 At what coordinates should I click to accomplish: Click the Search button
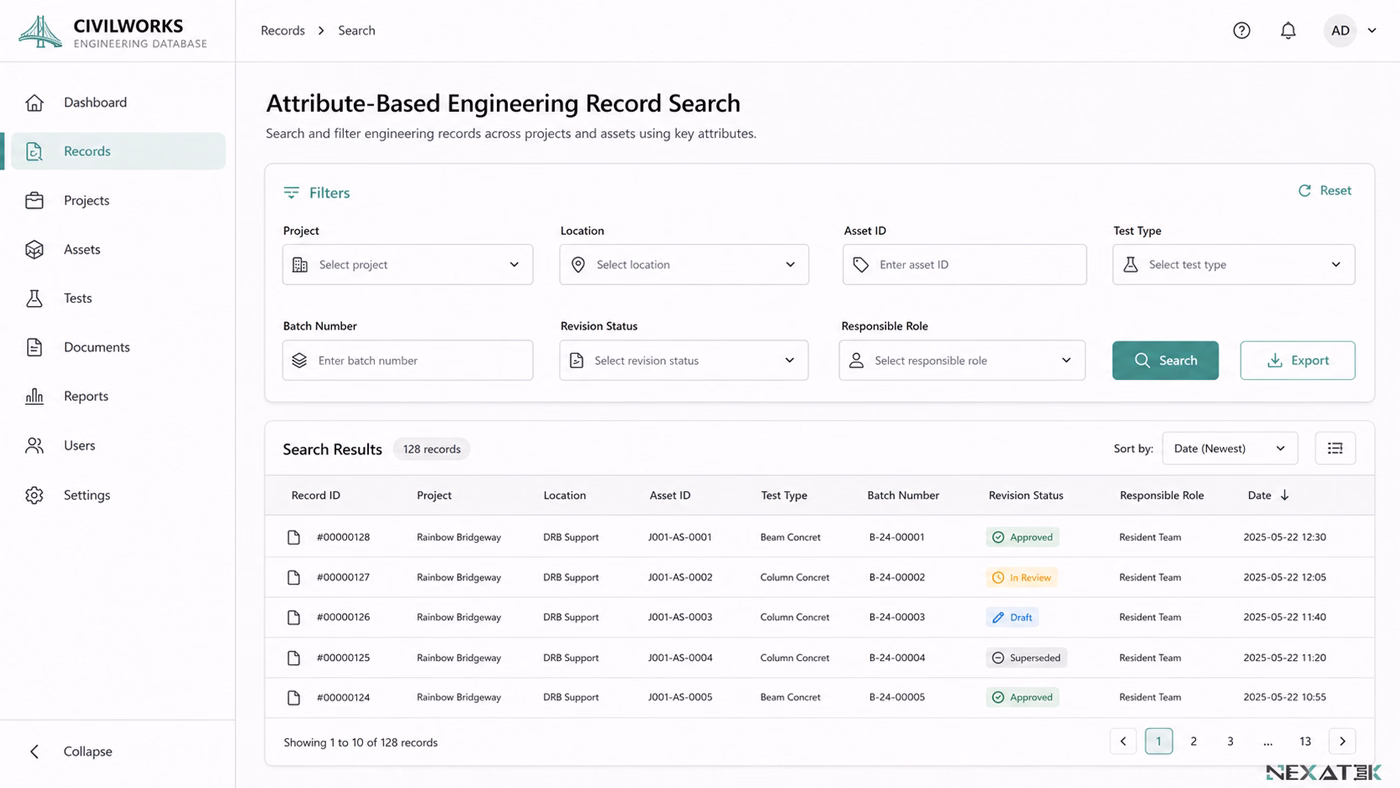(x=1165, y=360)
